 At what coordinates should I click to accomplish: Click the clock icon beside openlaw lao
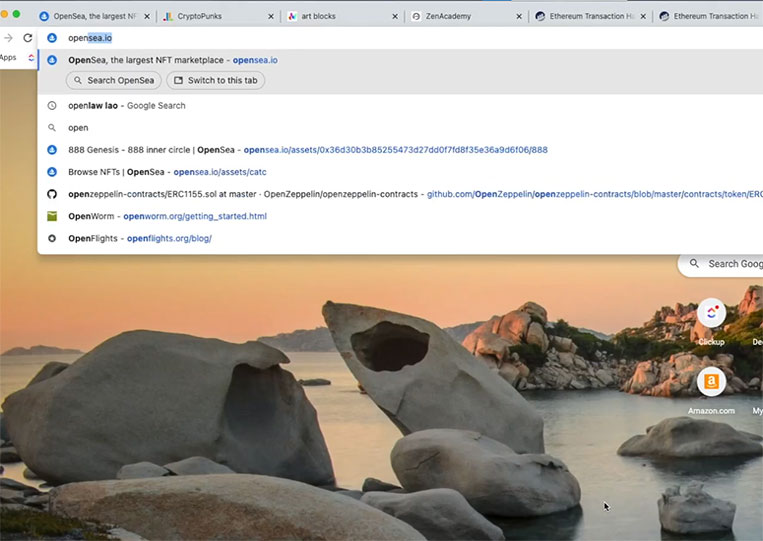click(52, 106)
